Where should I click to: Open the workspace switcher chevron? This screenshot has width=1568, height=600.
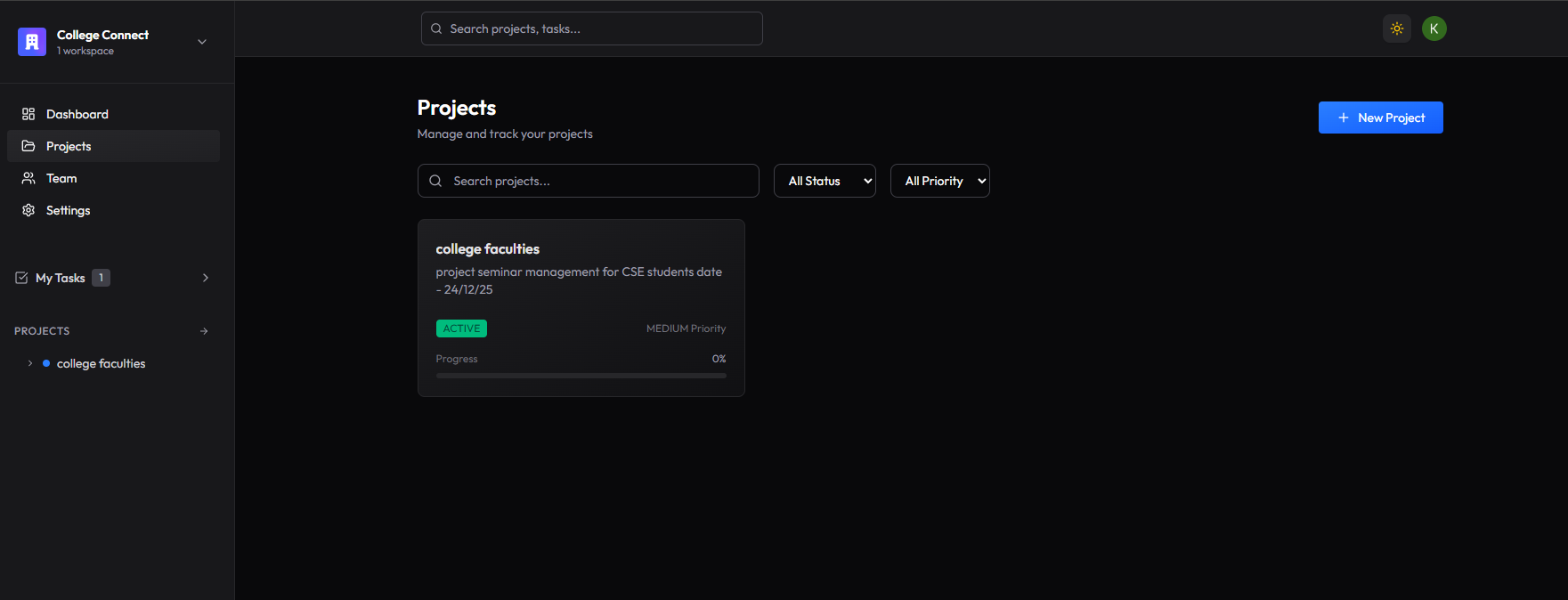[x=202, y=42]
